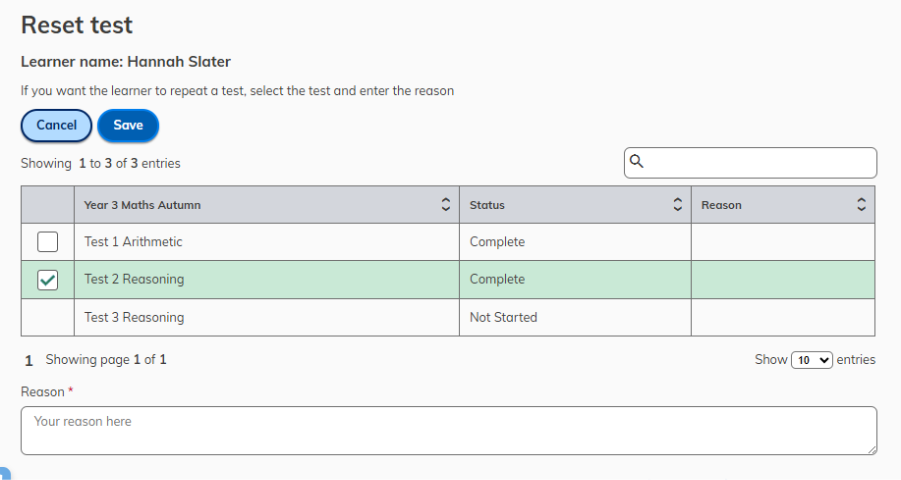Sort by Year 3 Maths Autumn column arrows

point(445,205)
